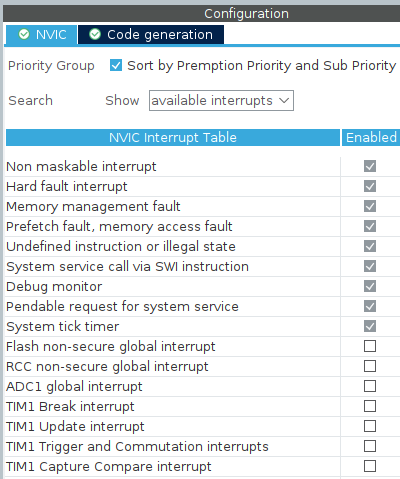Enable TIM1 Break interrupt

click(370, 406)
